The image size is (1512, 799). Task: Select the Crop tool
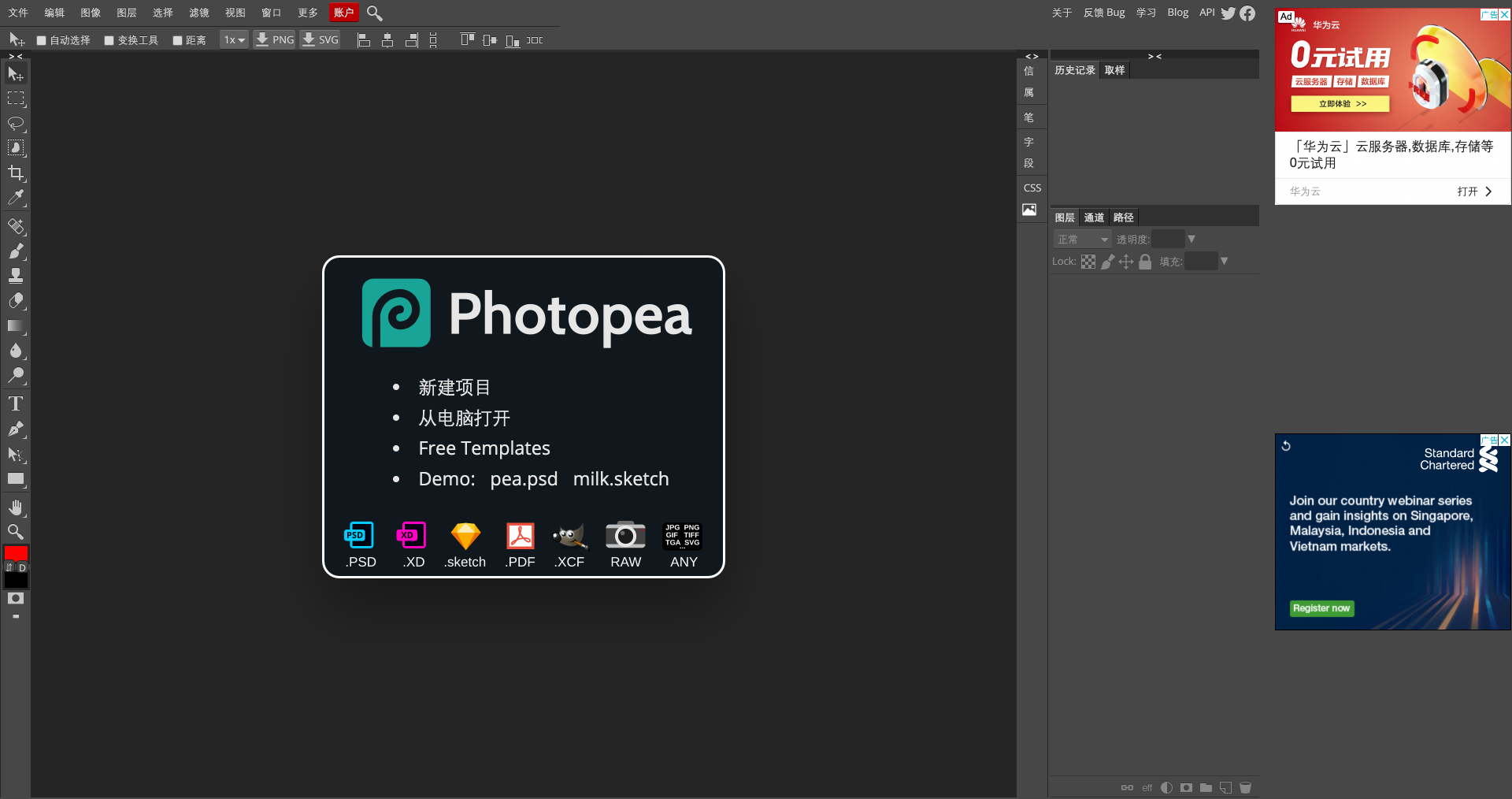click(16, 173)
